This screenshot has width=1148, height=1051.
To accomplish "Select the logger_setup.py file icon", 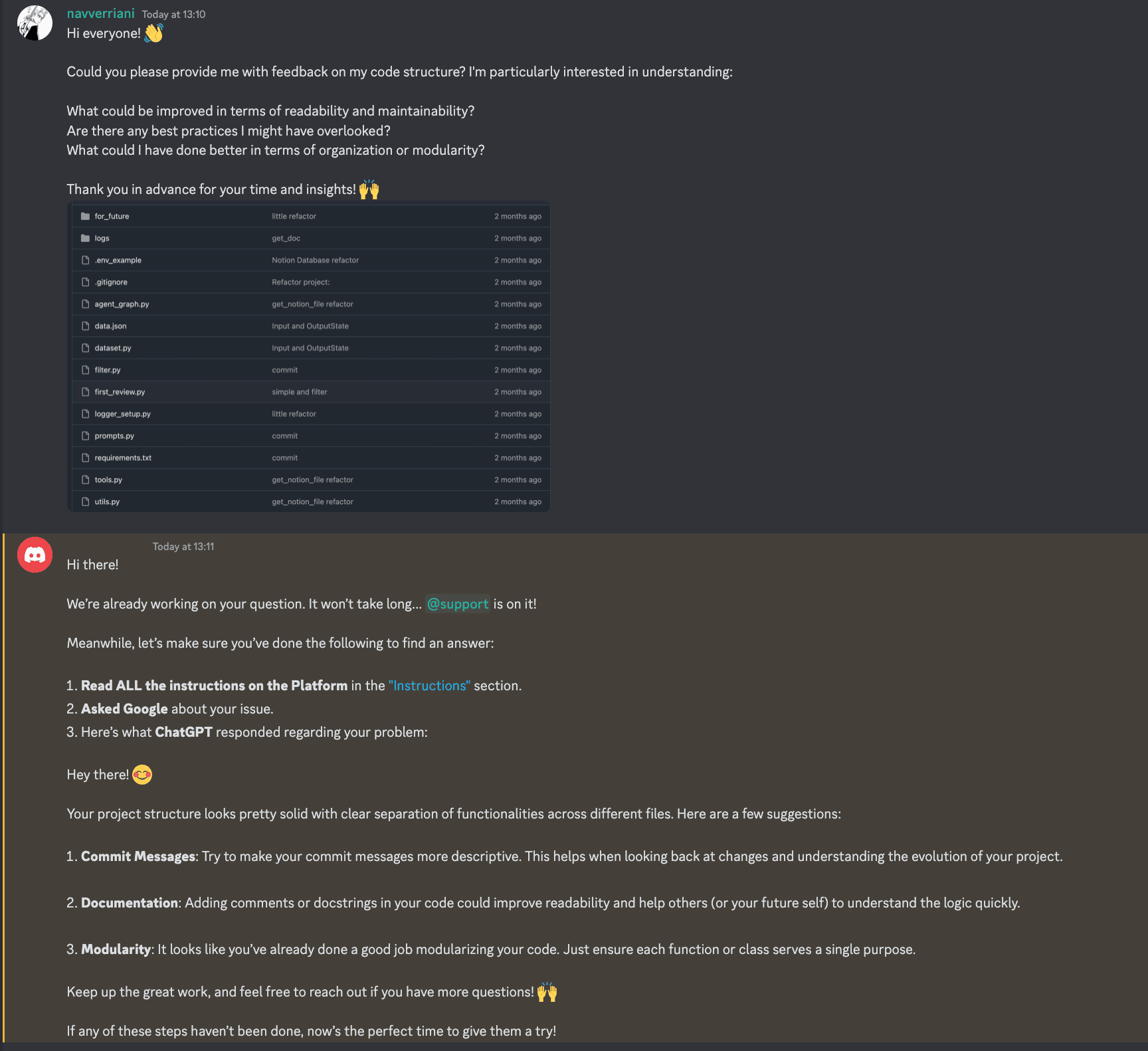I will 85,413.
